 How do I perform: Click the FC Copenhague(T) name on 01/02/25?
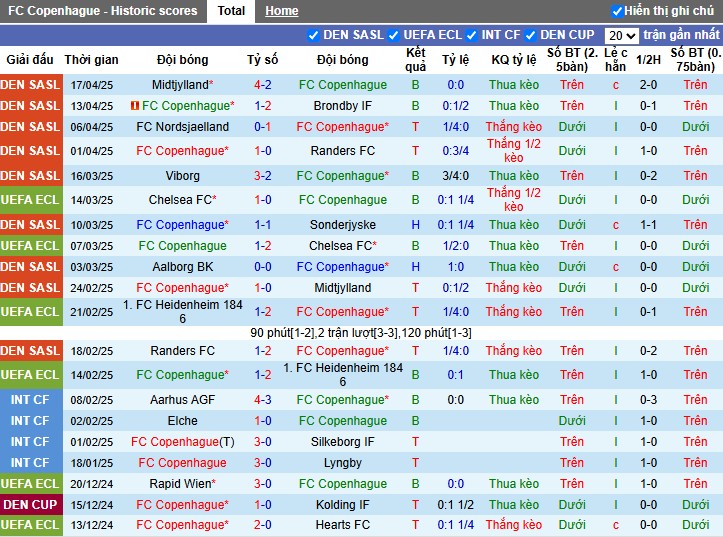click(183, 442)
